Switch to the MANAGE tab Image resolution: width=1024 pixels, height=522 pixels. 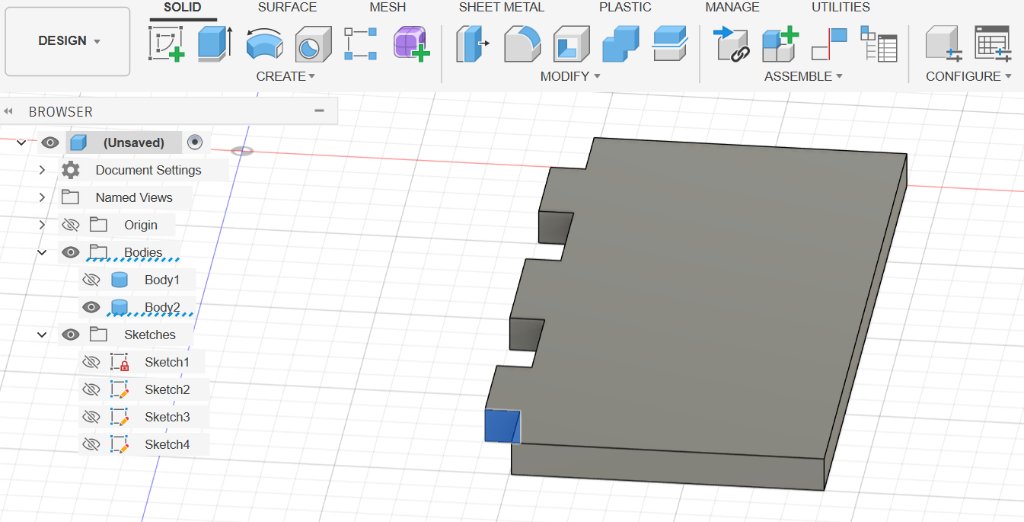pos(732,7)
